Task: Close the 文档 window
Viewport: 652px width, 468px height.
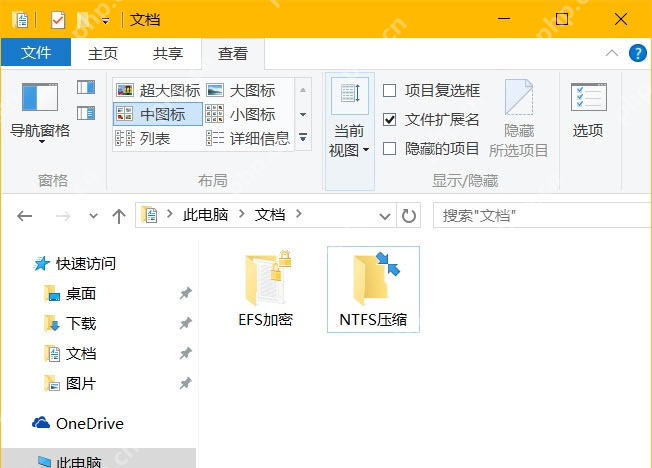Action: 621,19
